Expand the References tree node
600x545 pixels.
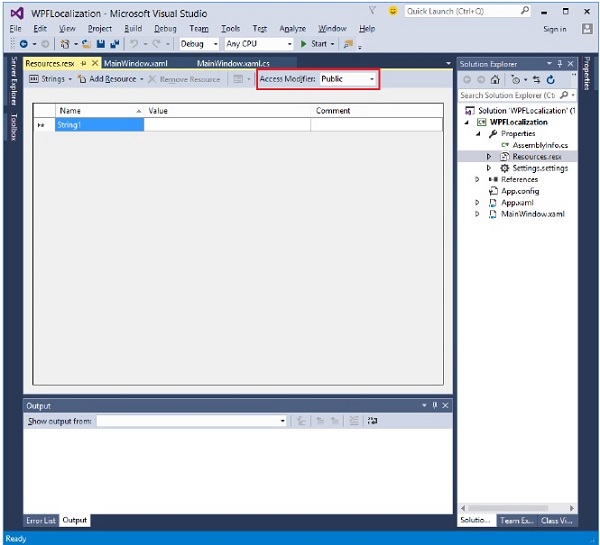pos(477,179)
